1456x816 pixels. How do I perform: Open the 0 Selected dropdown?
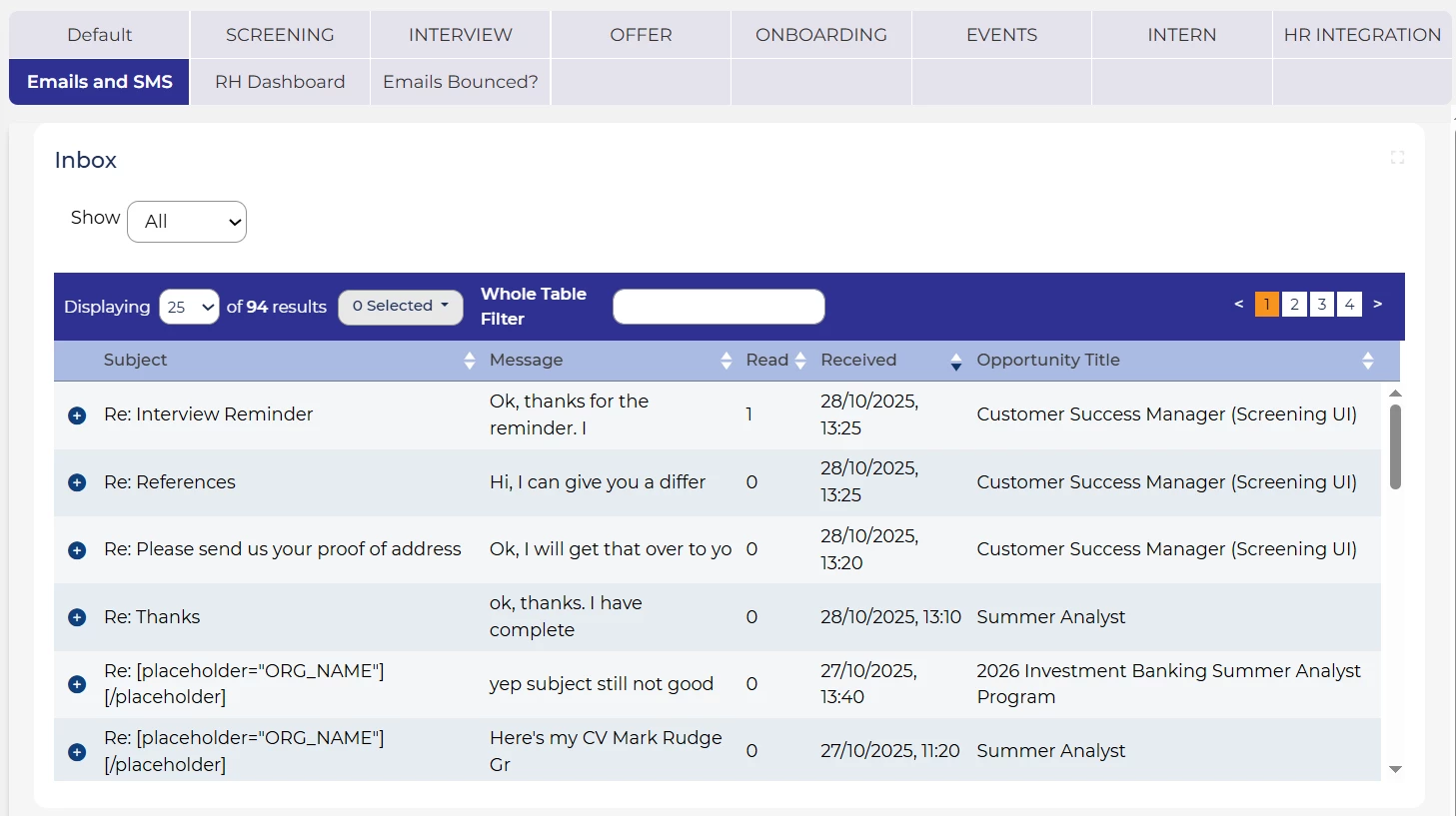click(400, 307)
